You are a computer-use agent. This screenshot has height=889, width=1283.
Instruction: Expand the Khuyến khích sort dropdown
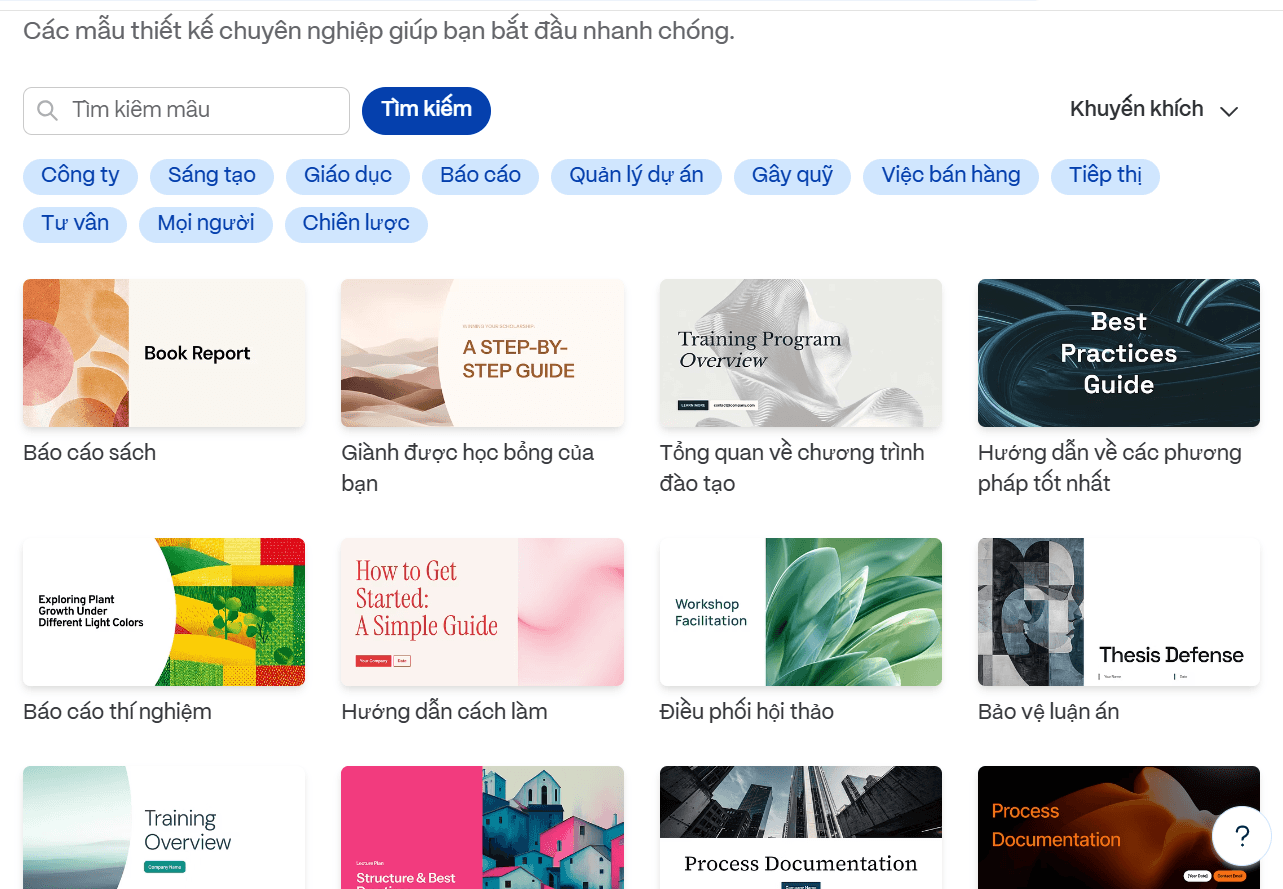pos(1154,110)
